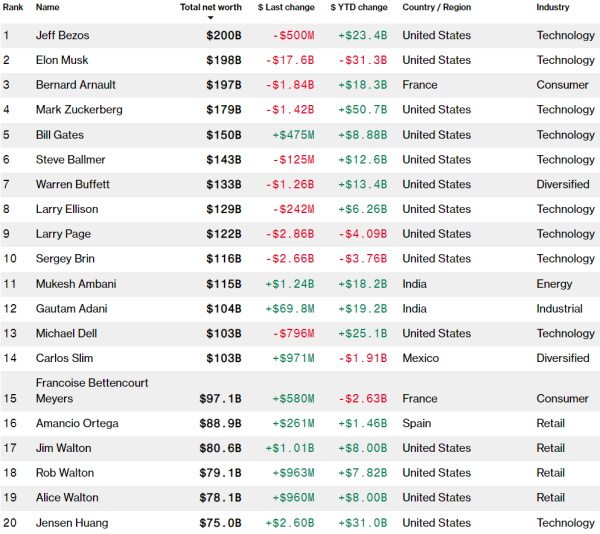
Task: Click the +$13.4B YTD change value
Action: click(363, 185)
